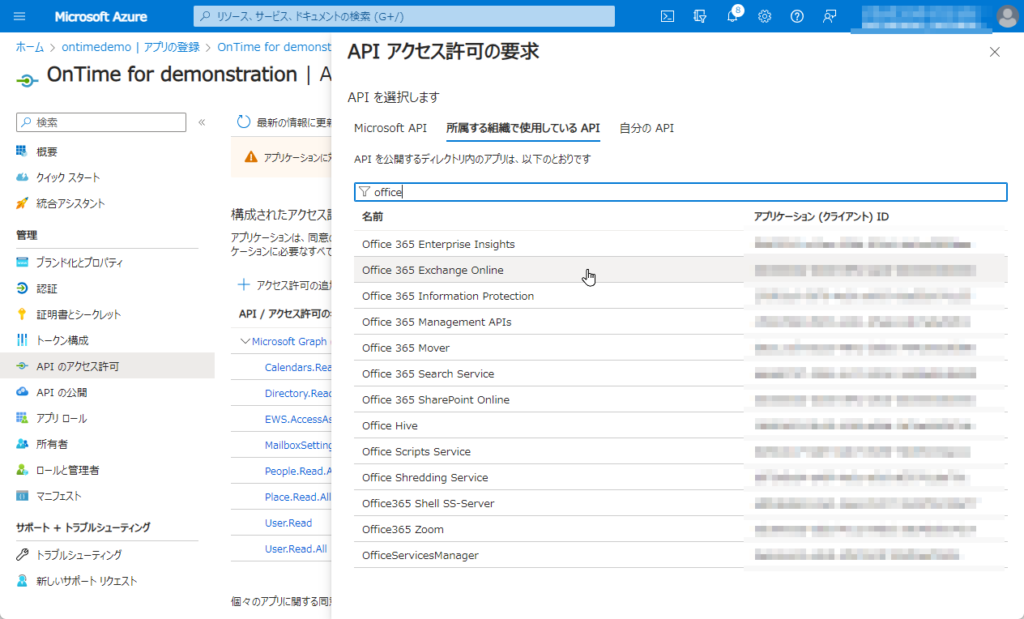Open API の公開 in sidebar
The image size is (1024, 619).
(61, 392)
